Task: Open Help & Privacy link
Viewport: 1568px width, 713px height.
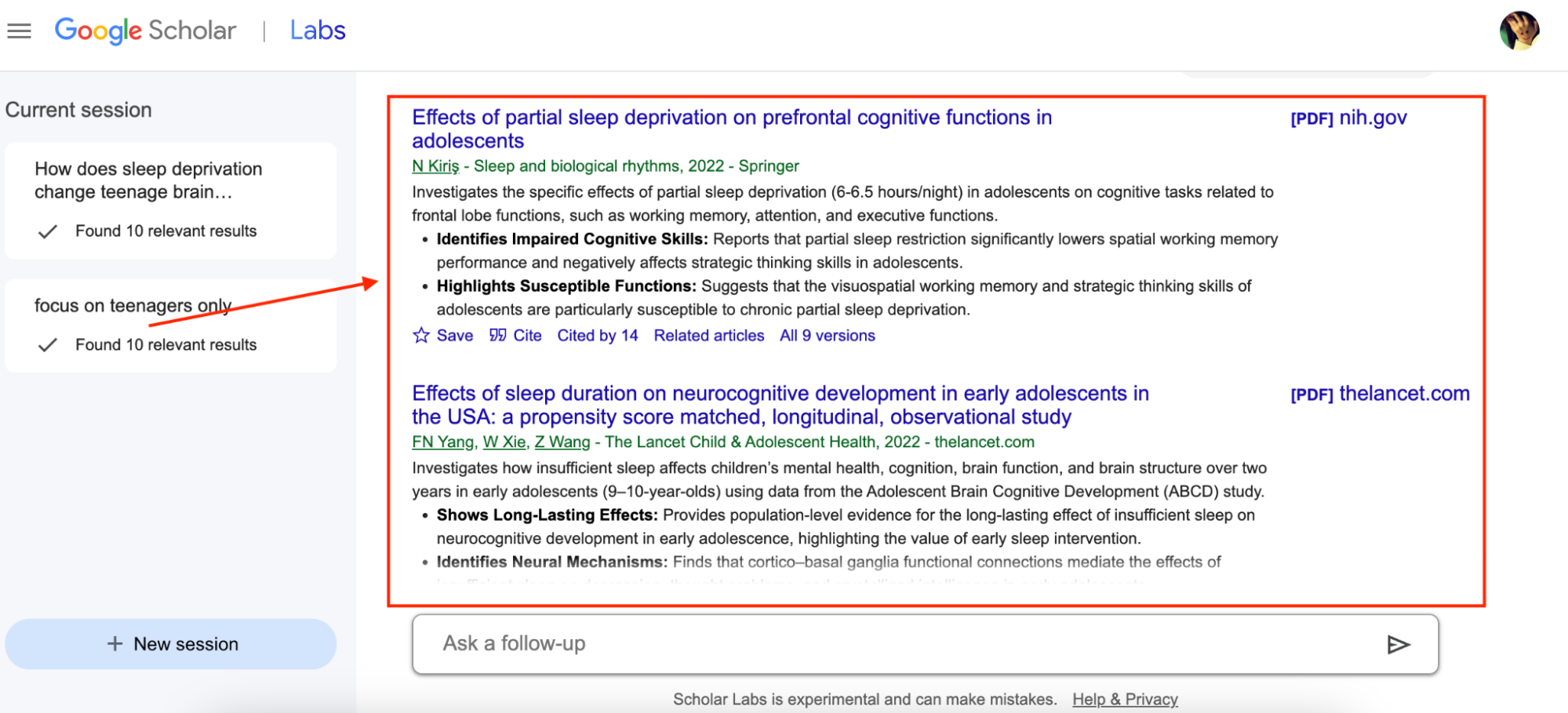Action: 1125,699
